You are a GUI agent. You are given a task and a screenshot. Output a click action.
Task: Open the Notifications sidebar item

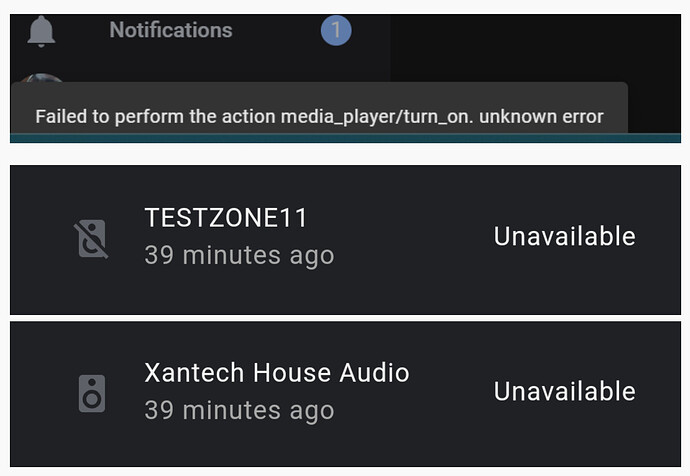tap(170, 30)
